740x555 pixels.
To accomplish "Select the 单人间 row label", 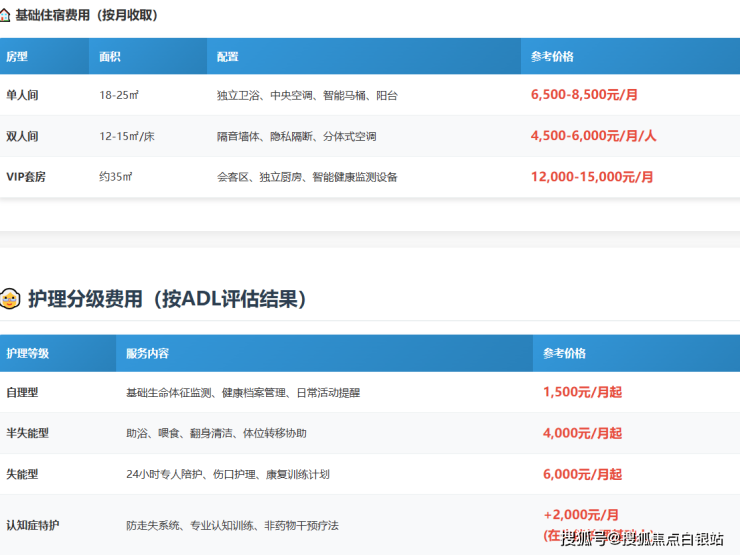I will coord(21,95).
